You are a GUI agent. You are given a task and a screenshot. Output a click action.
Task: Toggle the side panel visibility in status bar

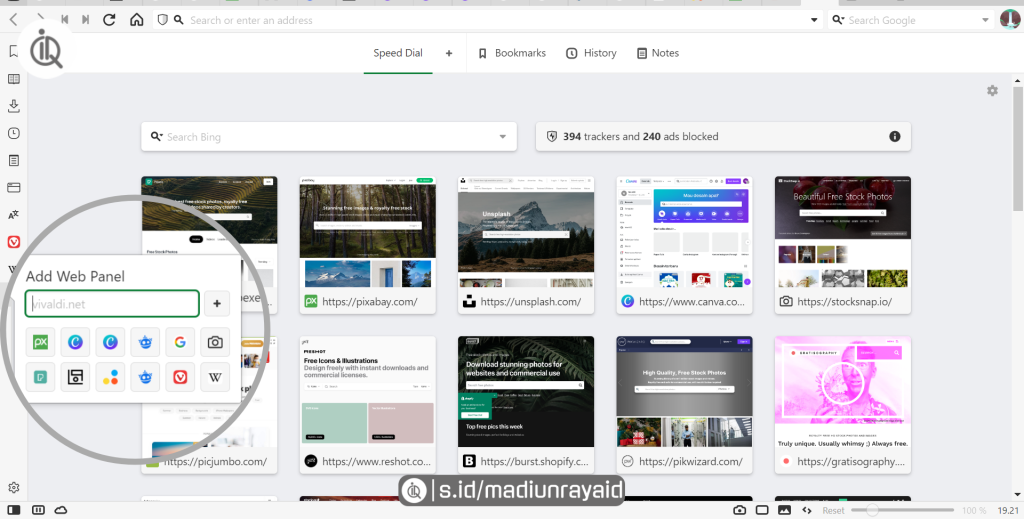[x=14, y=510]
